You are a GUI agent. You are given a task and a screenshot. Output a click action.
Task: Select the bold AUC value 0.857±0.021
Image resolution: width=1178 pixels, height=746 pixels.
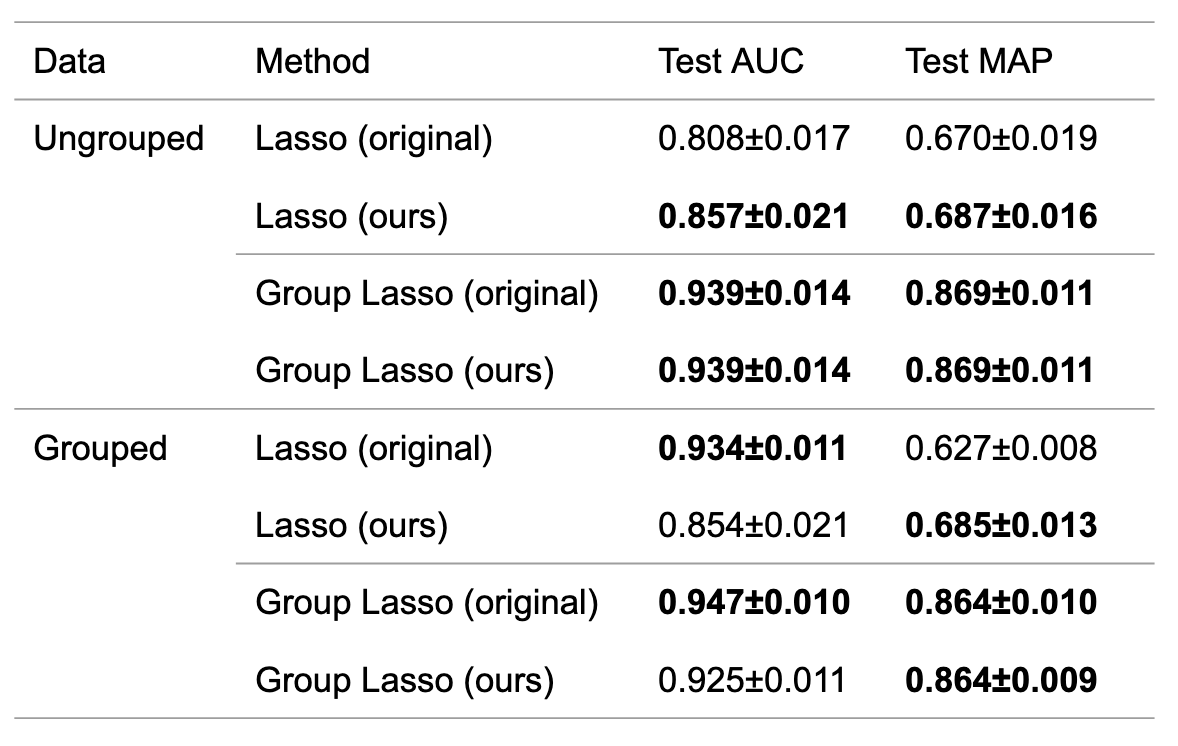coord(754,217)
